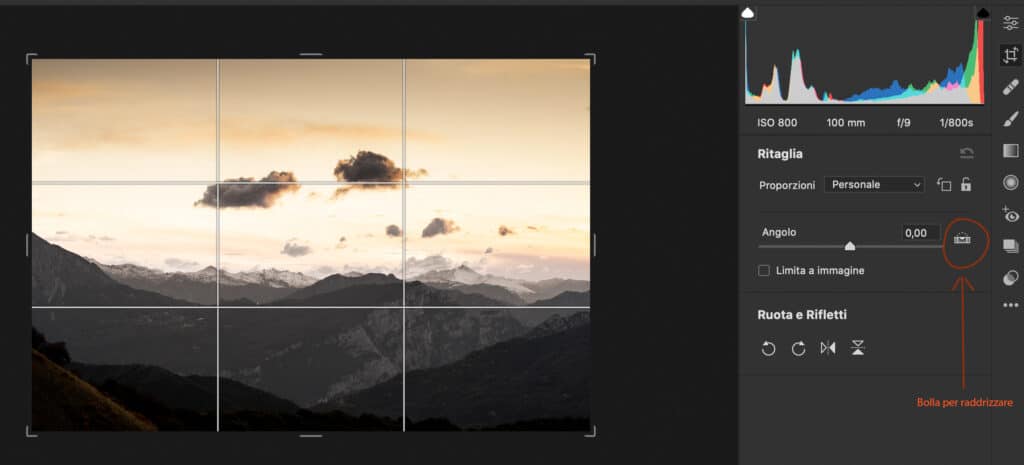1024x465 pixels.
Task: Toggle highlight clipping warning in histogram
Action: click(x=982, y=13)
